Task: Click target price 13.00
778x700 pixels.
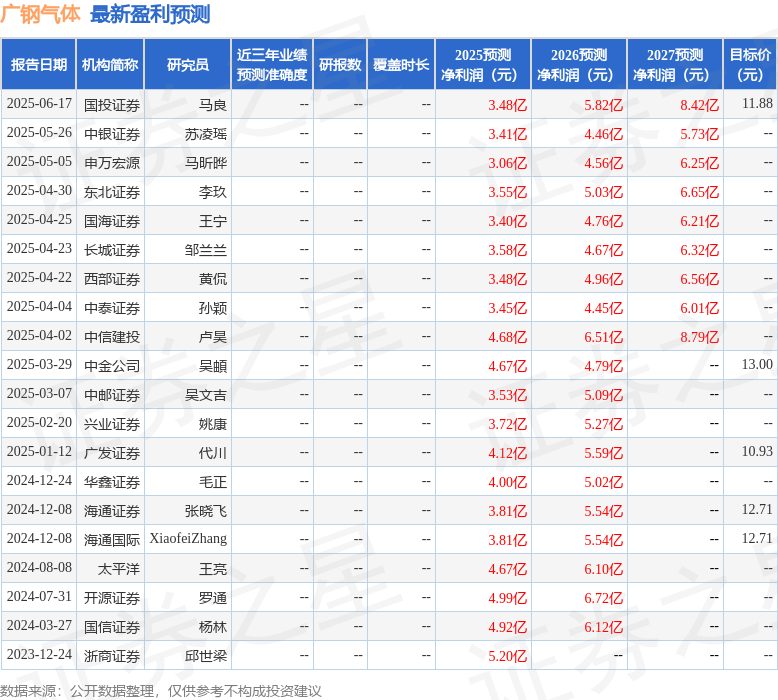Action: pyautogui.click(x=757, y=365)
